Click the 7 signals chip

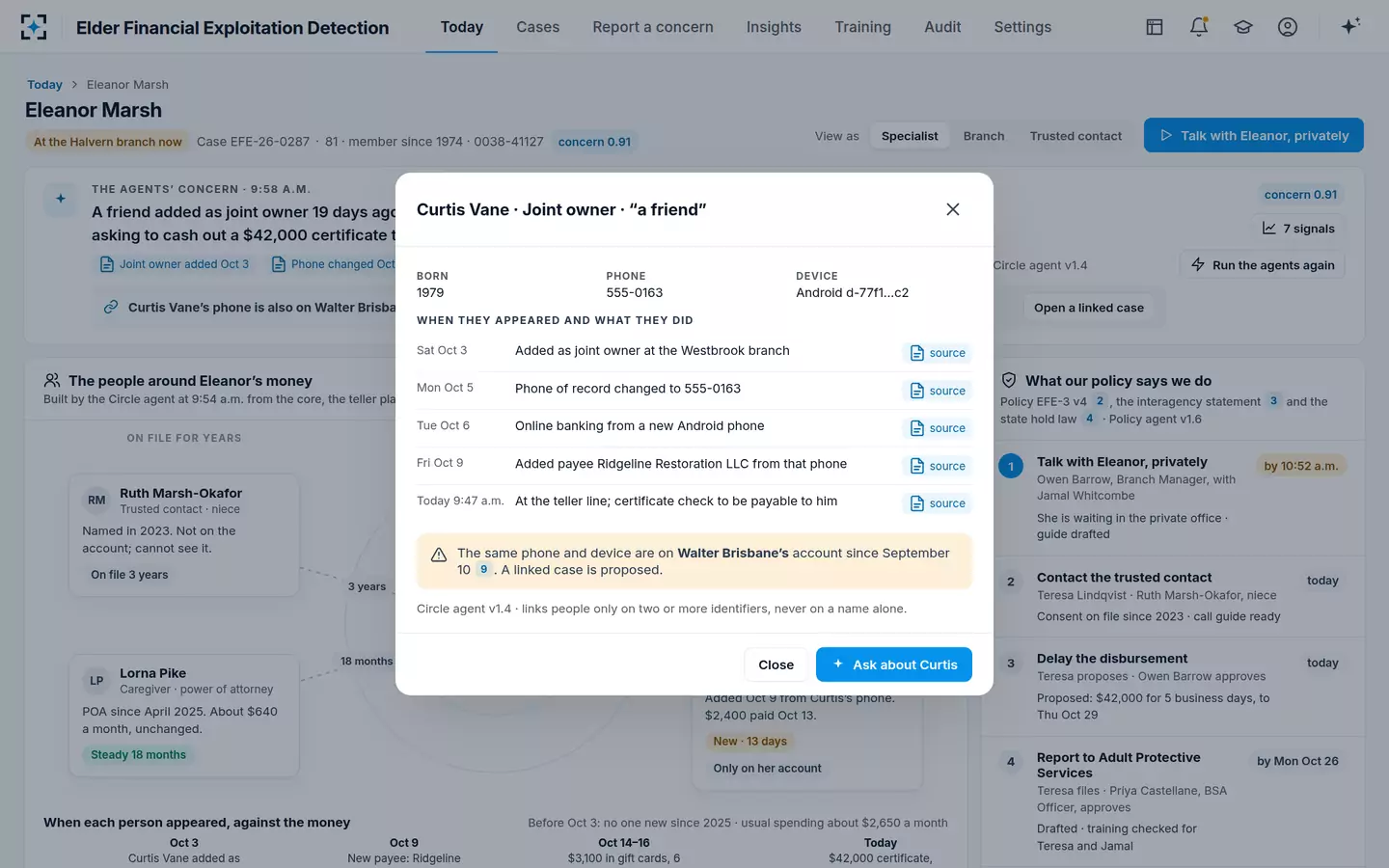[x=1298, y=229]
